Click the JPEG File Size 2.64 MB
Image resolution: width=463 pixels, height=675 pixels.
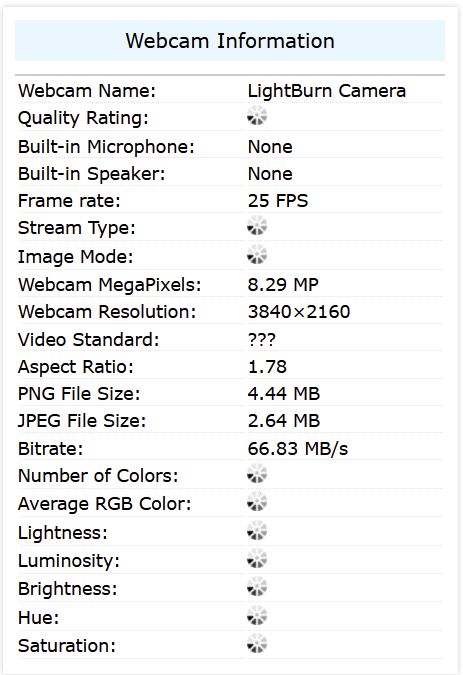coord(284,421)
